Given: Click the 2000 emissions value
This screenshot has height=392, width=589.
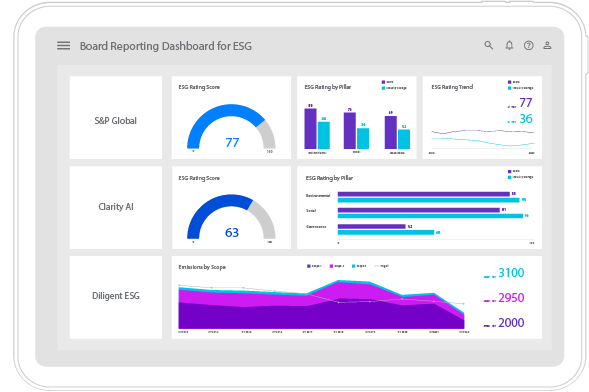Looking at the screenshot, I should pyautogui.click(x=511, y=323).
